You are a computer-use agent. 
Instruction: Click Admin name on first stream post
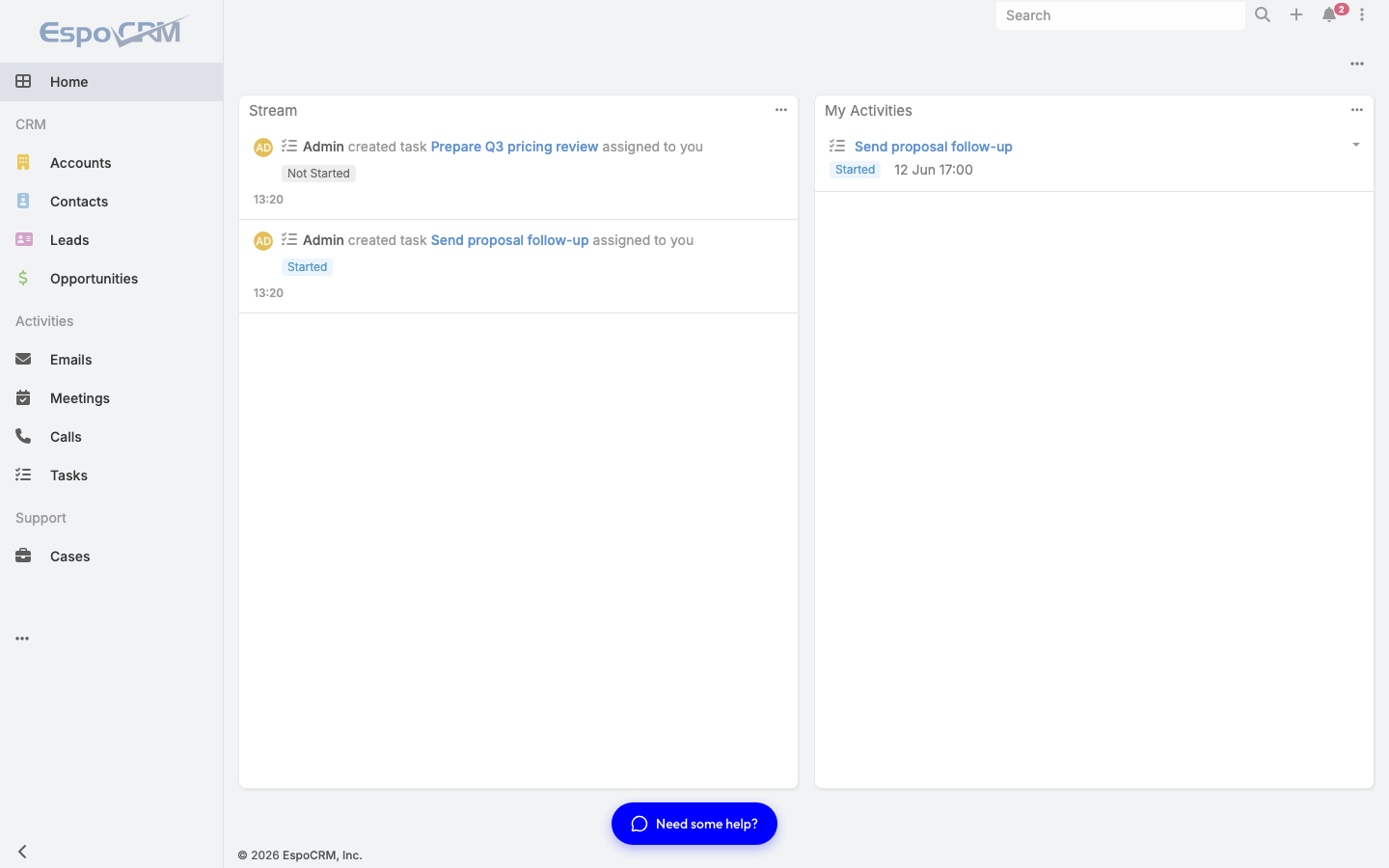(323, 147)
